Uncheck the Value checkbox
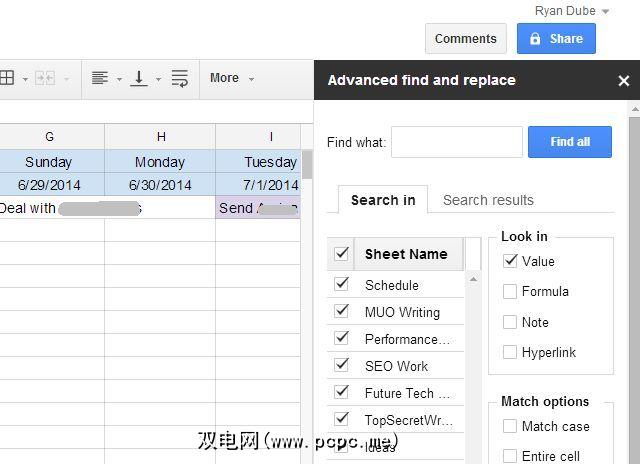This screenshot has height=464, width=640. [510, 261]
